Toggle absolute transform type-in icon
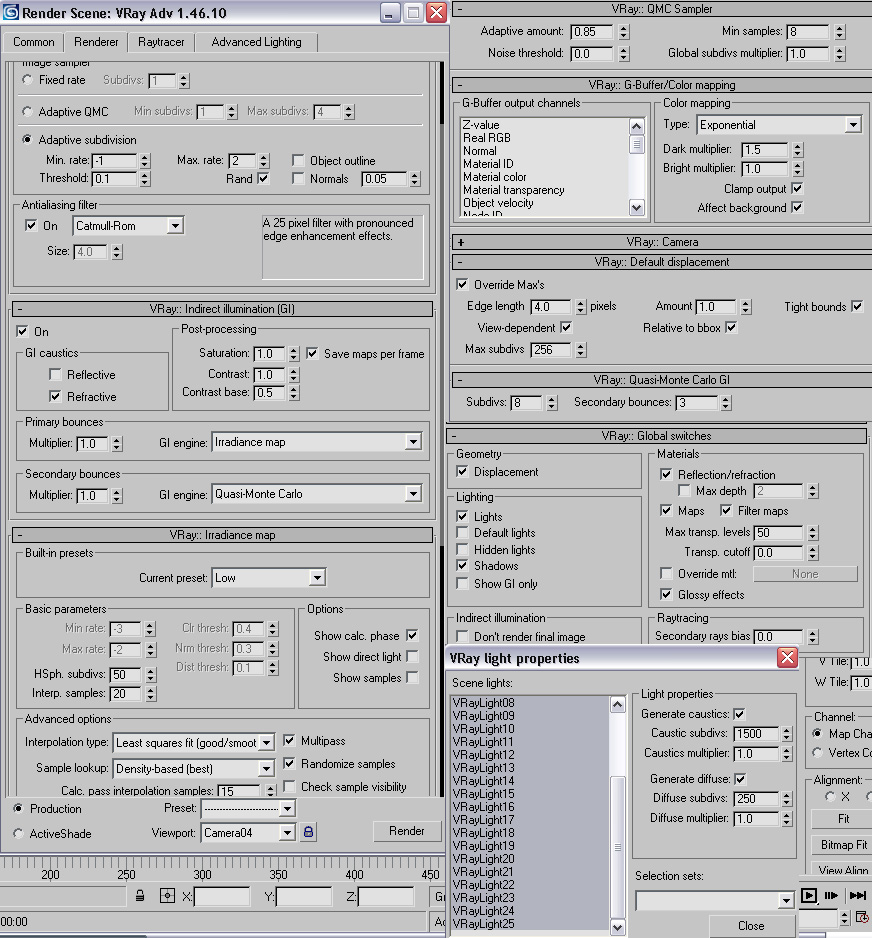Viewport: 872px width, 938px height. click(167, 896)
